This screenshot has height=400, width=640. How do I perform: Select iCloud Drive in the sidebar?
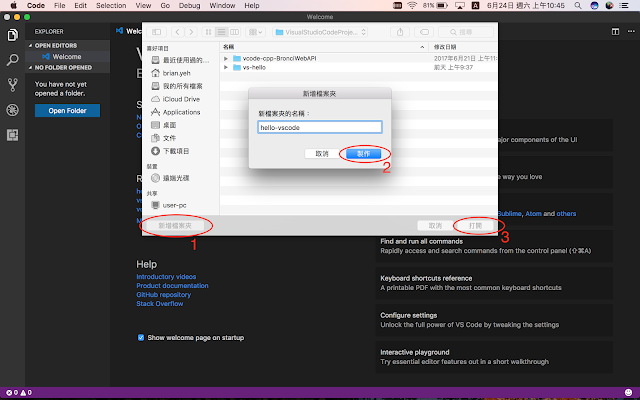tap(181, 99)
